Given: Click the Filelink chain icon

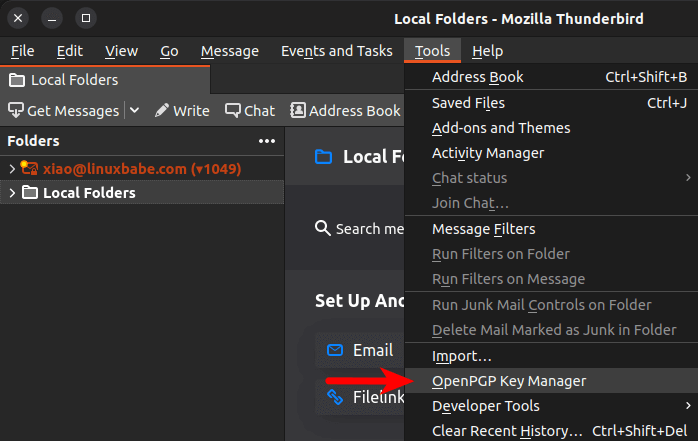Looking at the screenshot, I should tap(332, 398).
